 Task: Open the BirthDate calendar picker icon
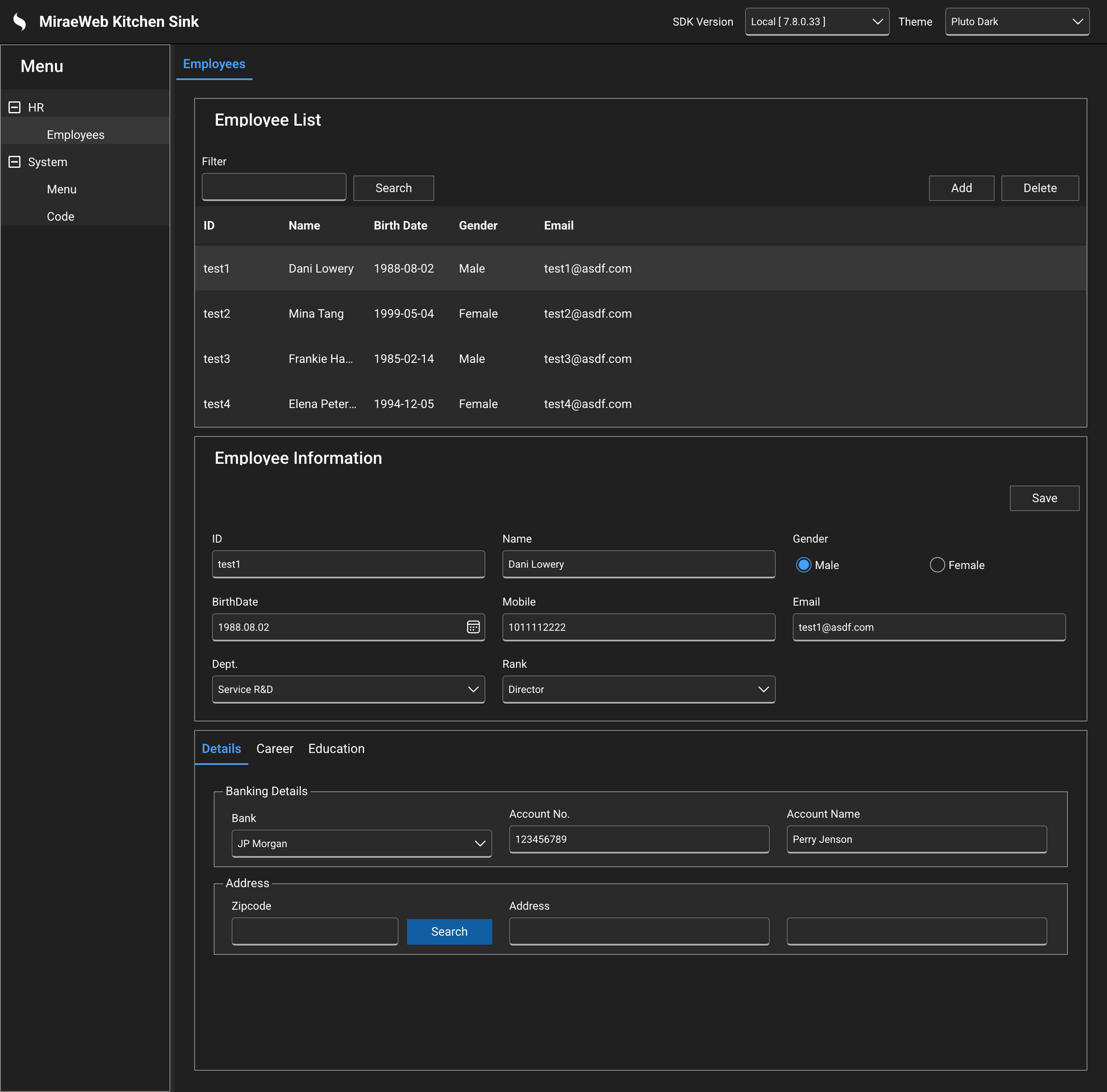tap(473, 627)
